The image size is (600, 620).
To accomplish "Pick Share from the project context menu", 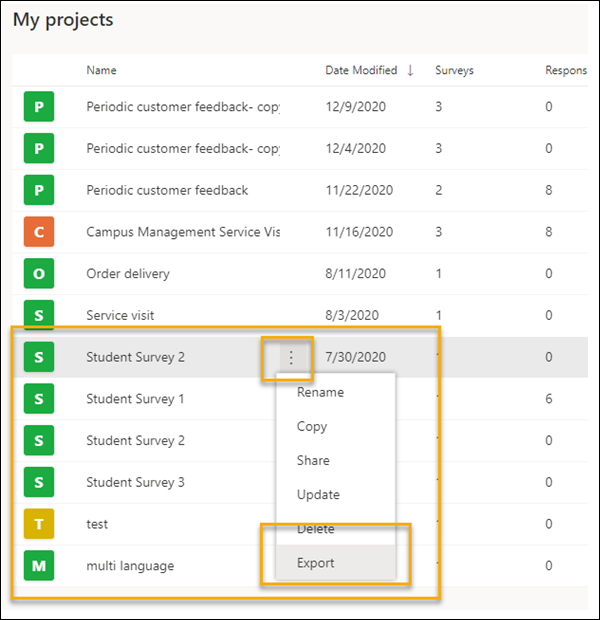I will click(x=313, y=460).
